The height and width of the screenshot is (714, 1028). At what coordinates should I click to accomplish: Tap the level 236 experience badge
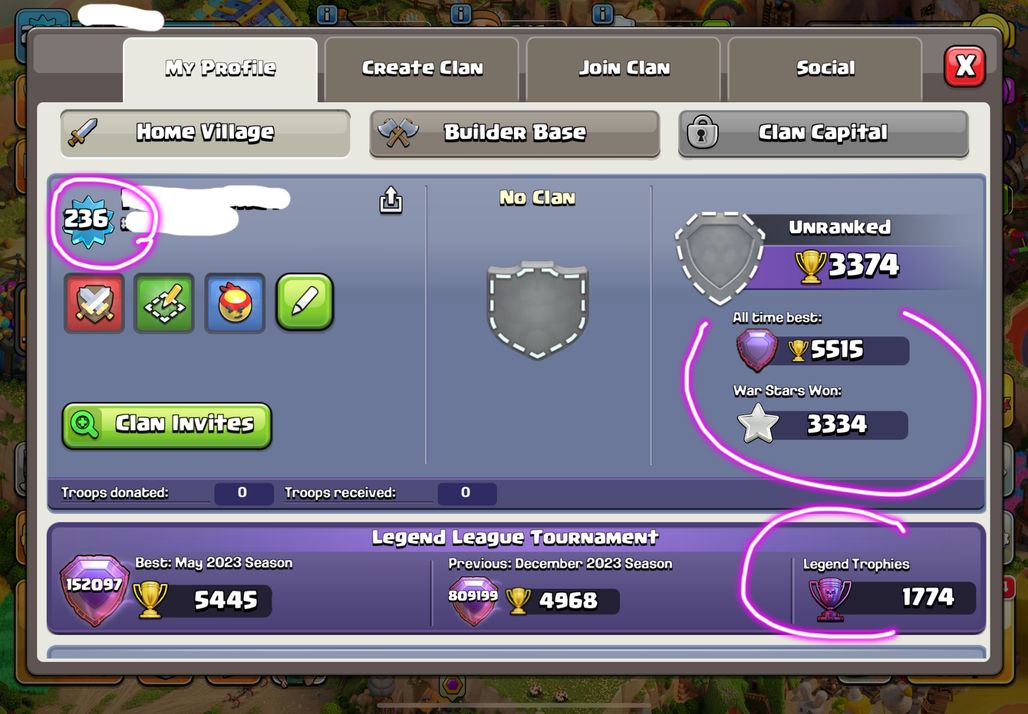coord(87,219)
